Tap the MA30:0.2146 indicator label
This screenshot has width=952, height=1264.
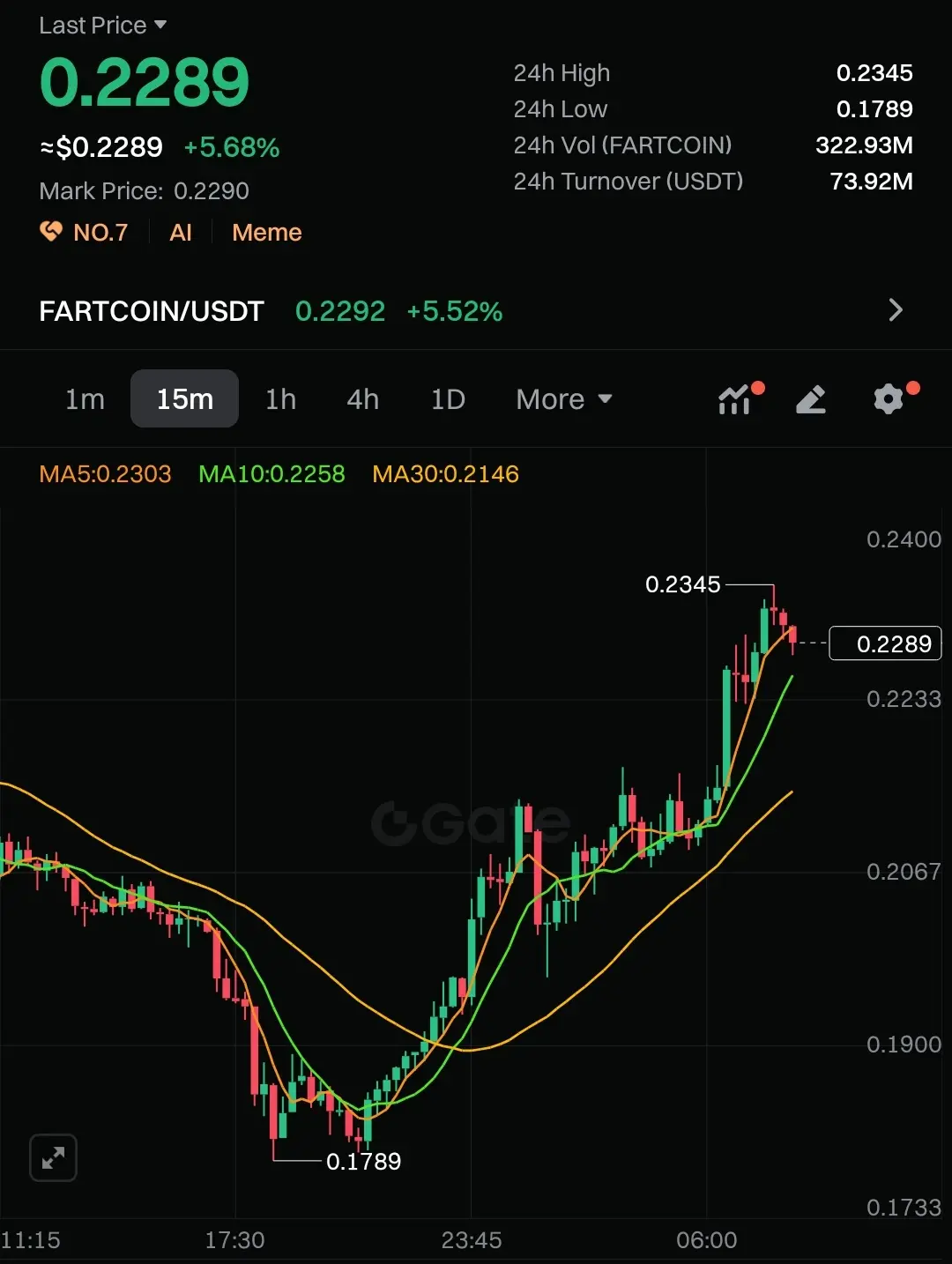tap(445, 474)
